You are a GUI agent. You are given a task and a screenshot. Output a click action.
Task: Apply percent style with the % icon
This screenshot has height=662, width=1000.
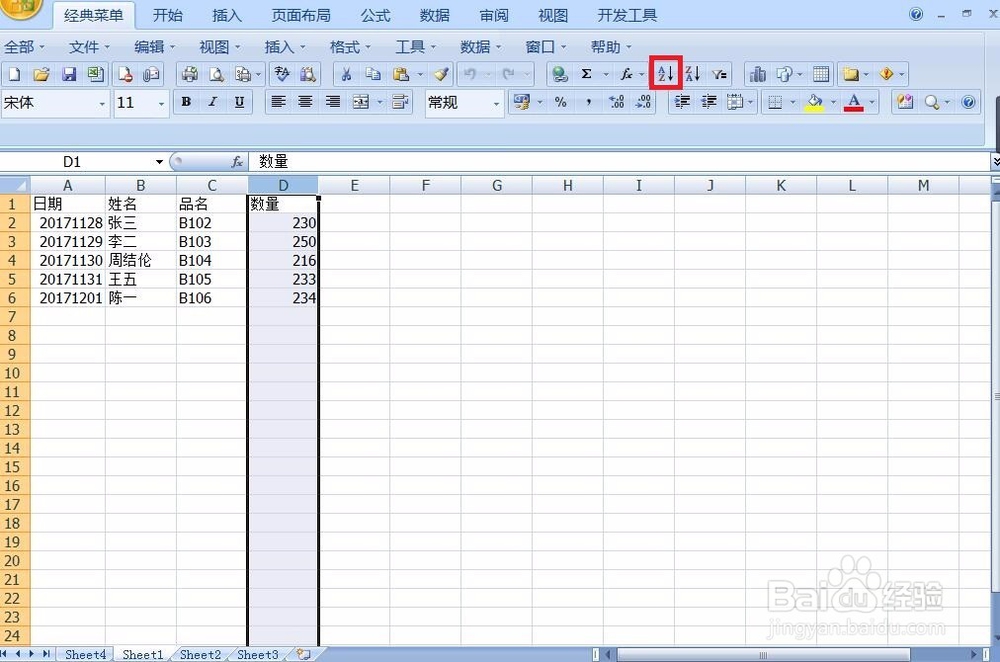(x=561, y=102)
